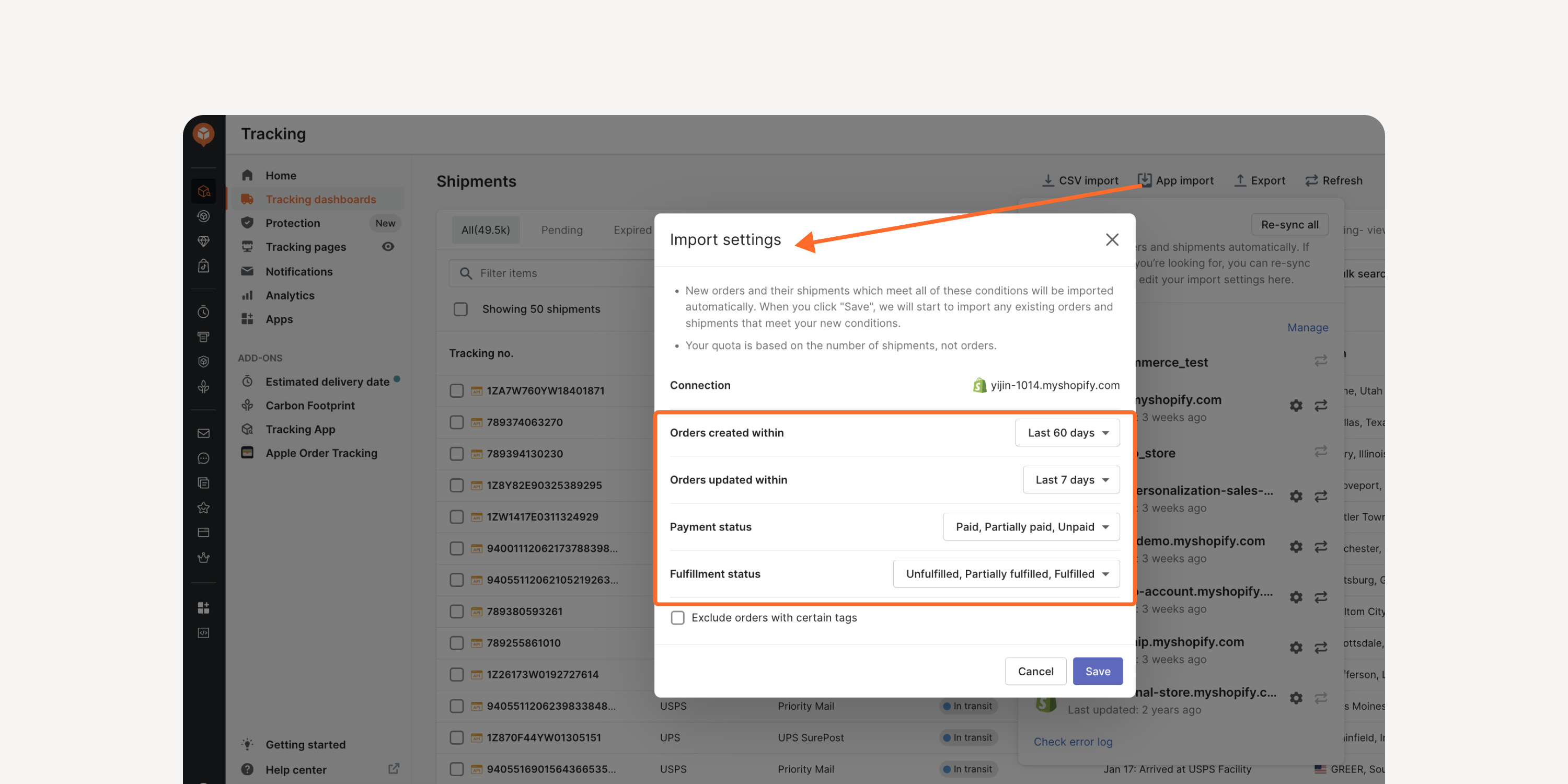Close the Import settings dialog
This screenshot has height=784, width=1568.
pyautogui.click(x=1112, y=240)
